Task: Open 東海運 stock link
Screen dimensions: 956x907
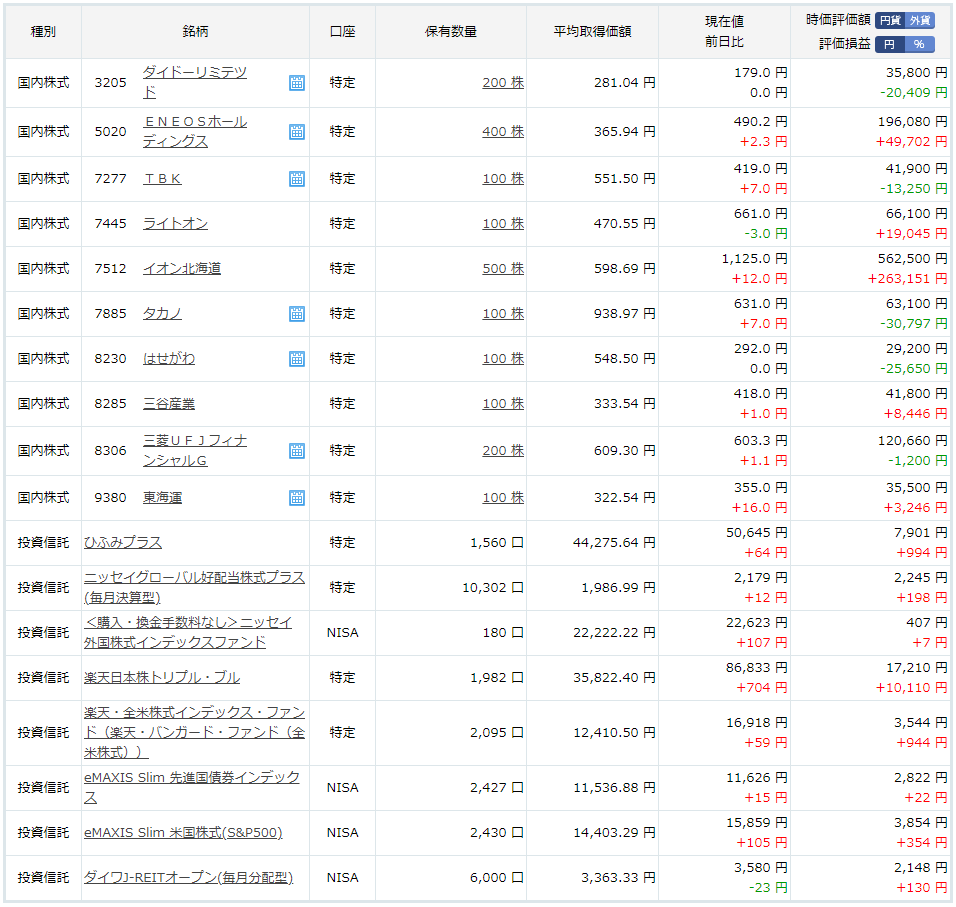Action: tap(162, 498)
